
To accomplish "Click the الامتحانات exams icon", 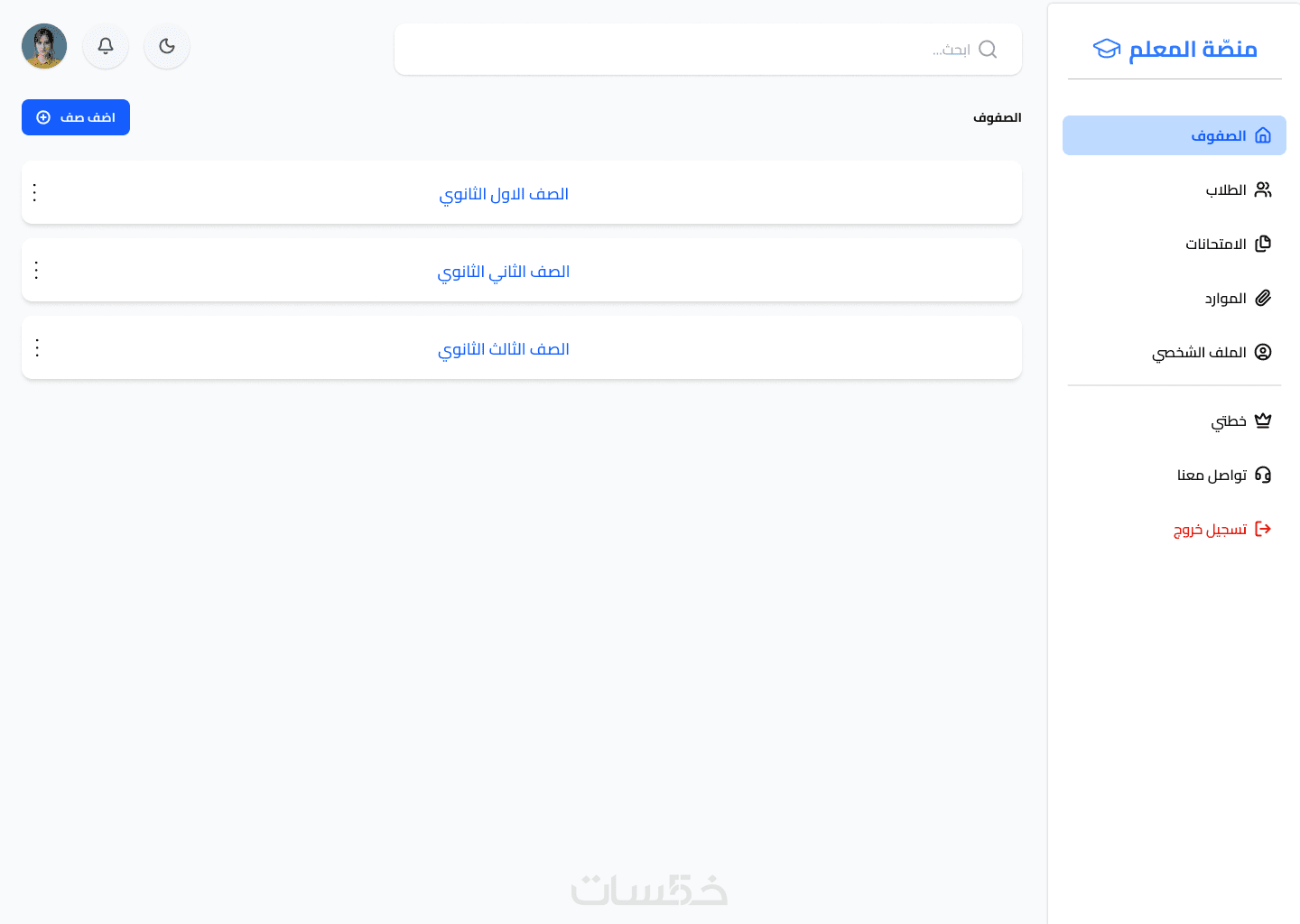I will (1263, 244).
